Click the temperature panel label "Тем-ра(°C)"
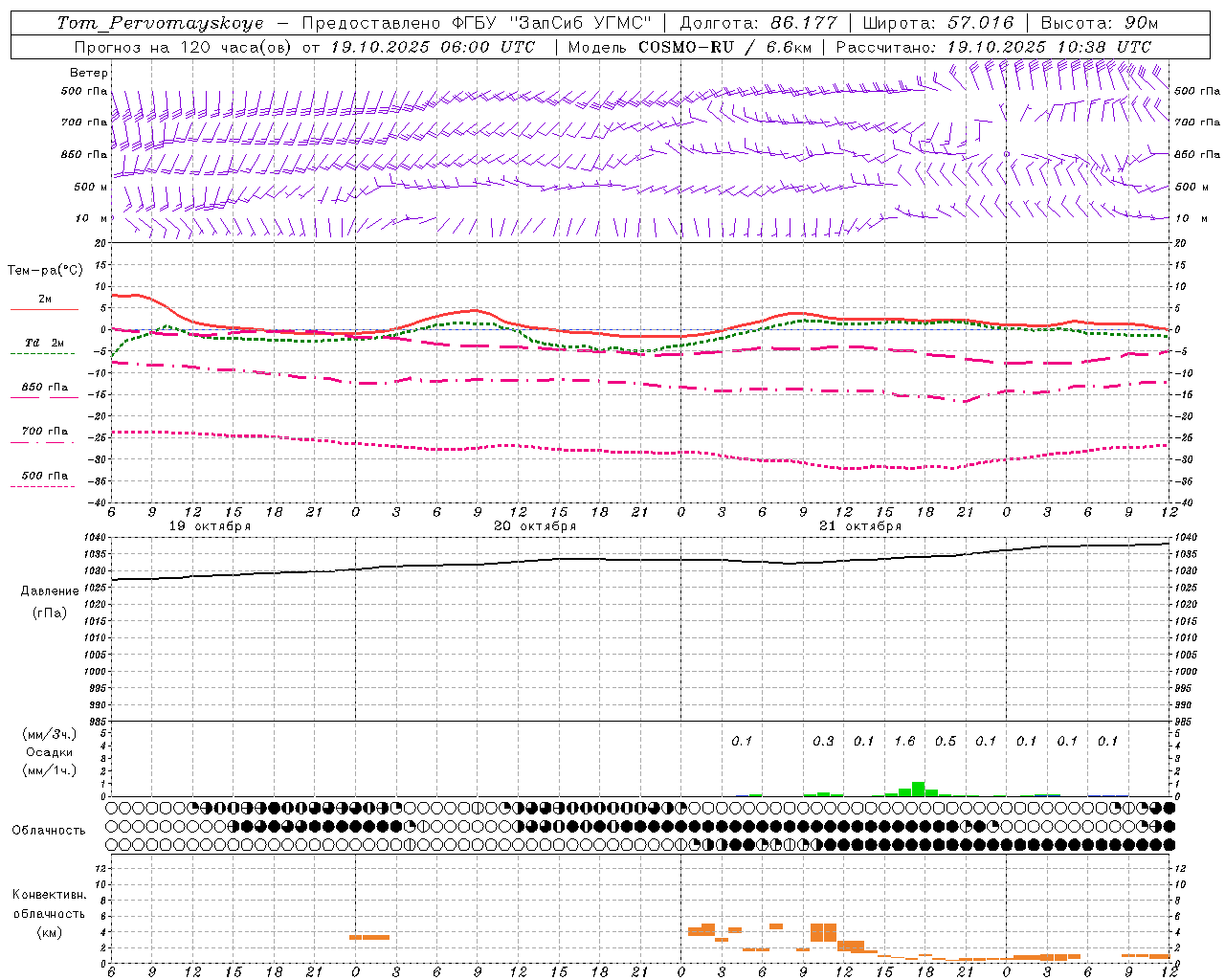1225x980 pixels. tap(45, 271)
